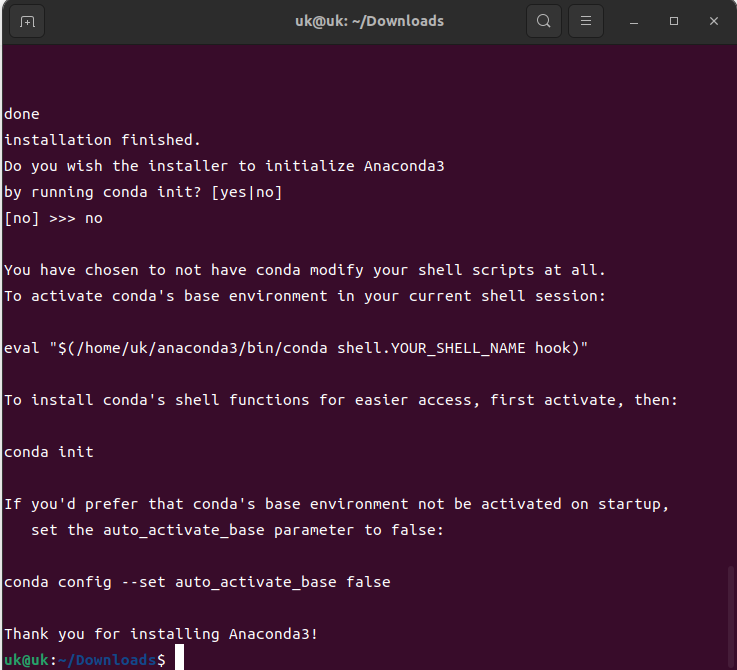
Task: Click 'To install conda's shell functions' line
Action: coord(341,400)
